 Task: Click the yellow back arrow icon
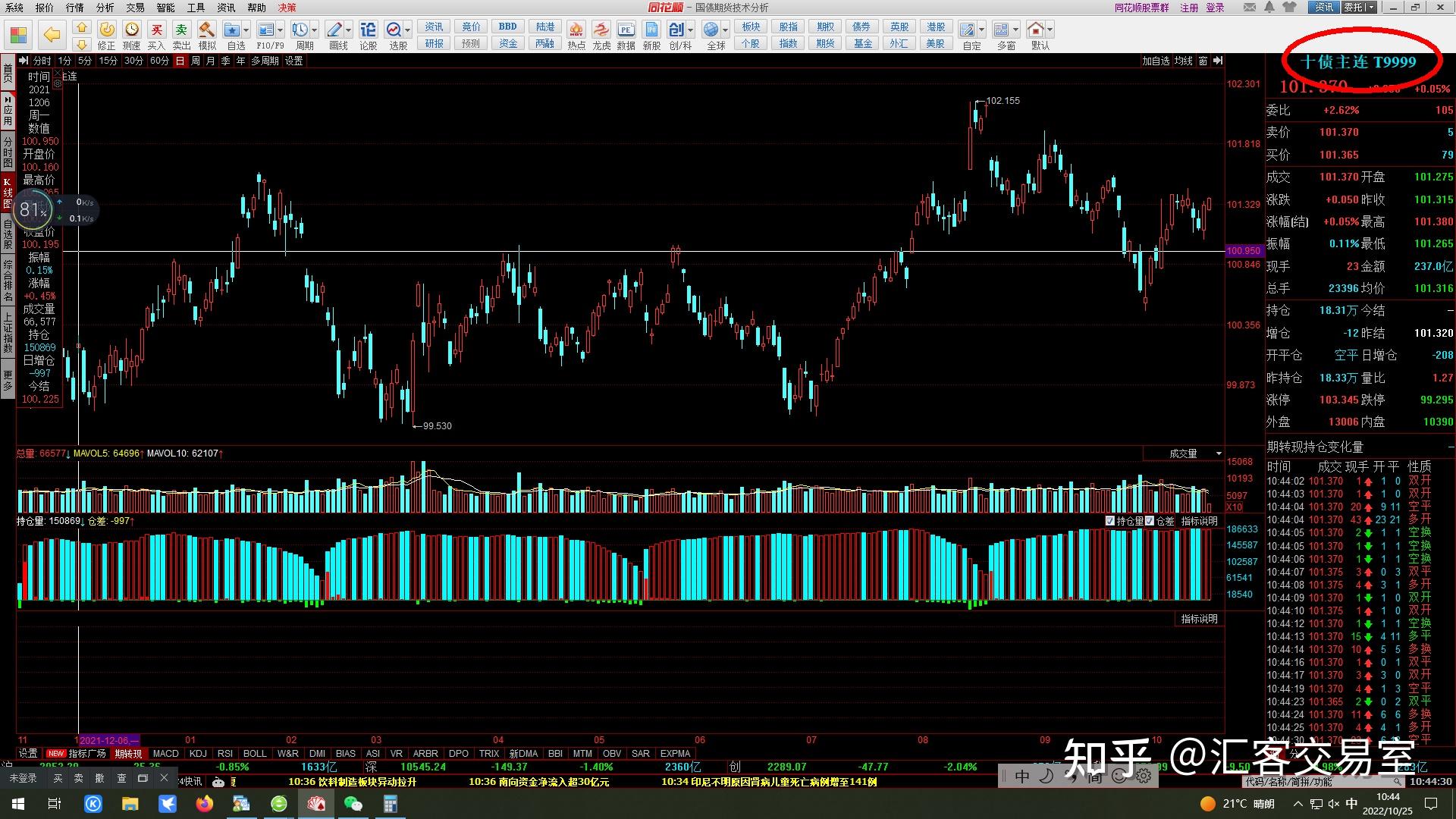(x=52, y=35)
